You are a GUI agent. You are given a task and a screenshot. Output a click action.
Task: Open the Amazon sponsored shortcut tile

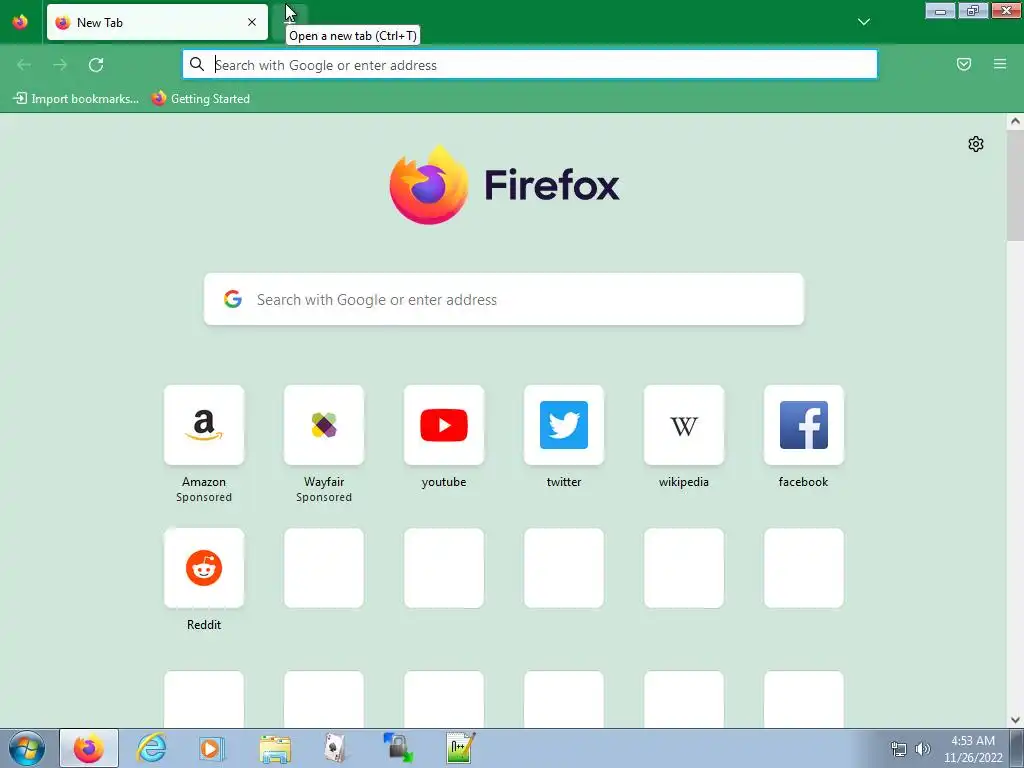(204, 425)
